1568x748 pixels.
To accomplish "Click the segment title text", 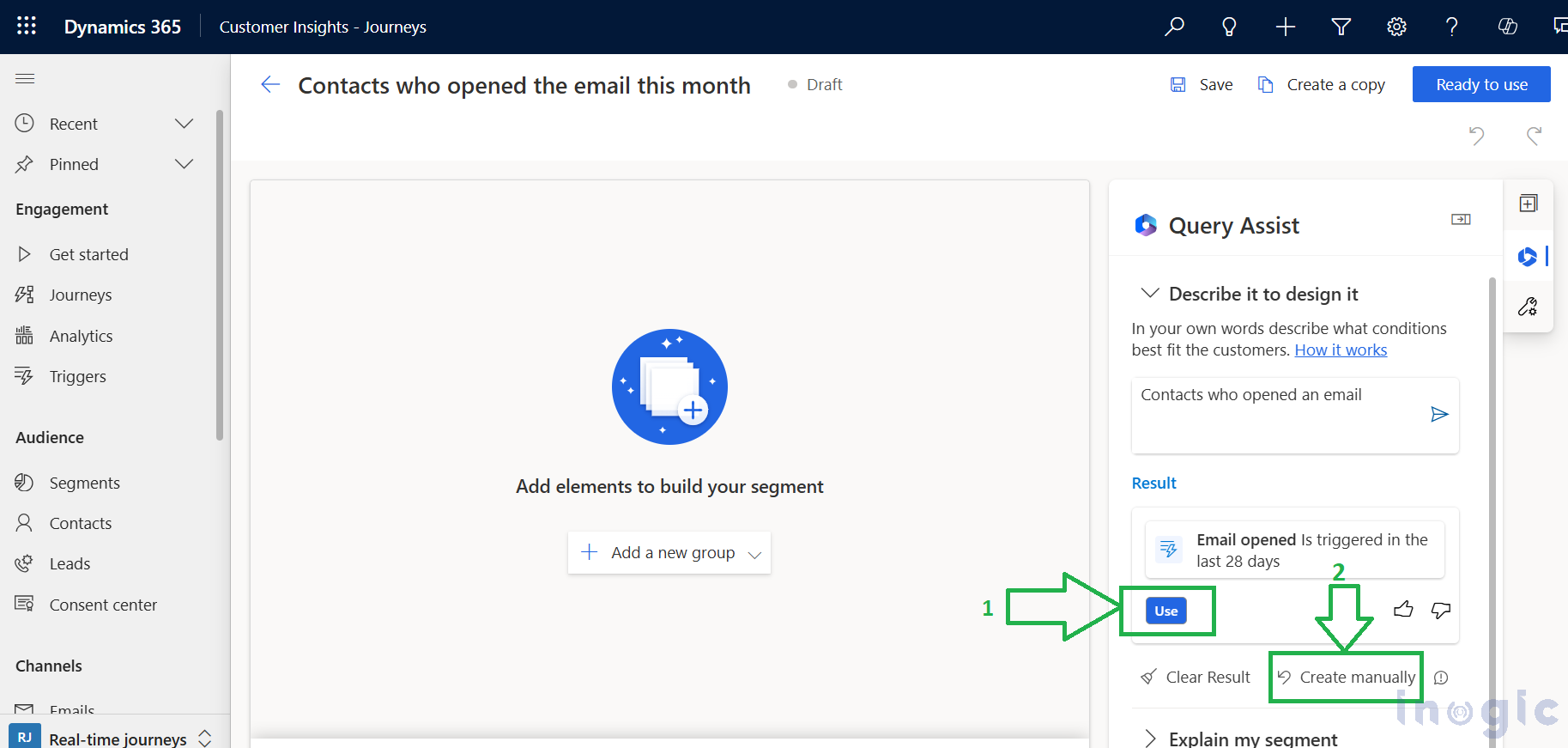I will (x=524, y=85).
